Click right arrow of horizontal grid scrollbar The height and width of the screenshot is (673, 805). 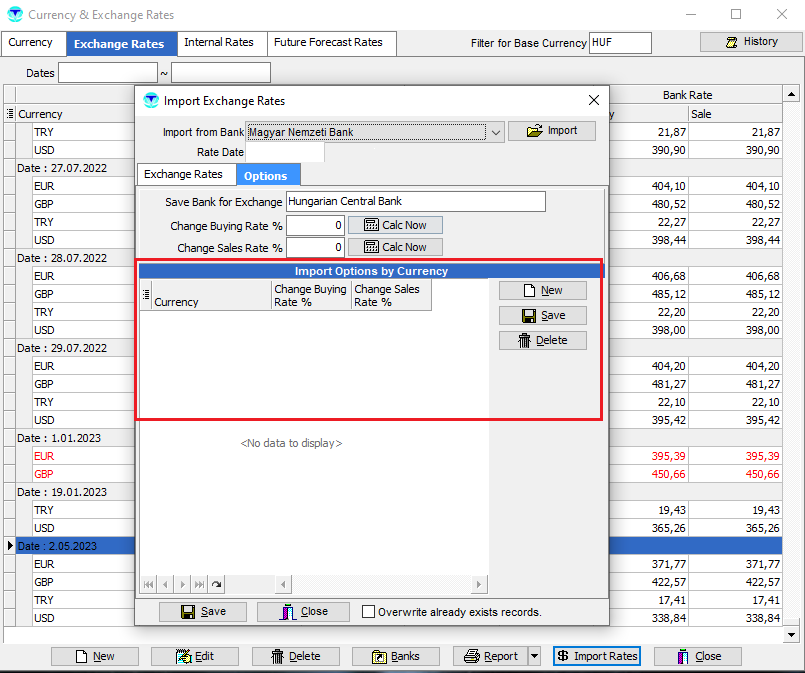point(479,584)
